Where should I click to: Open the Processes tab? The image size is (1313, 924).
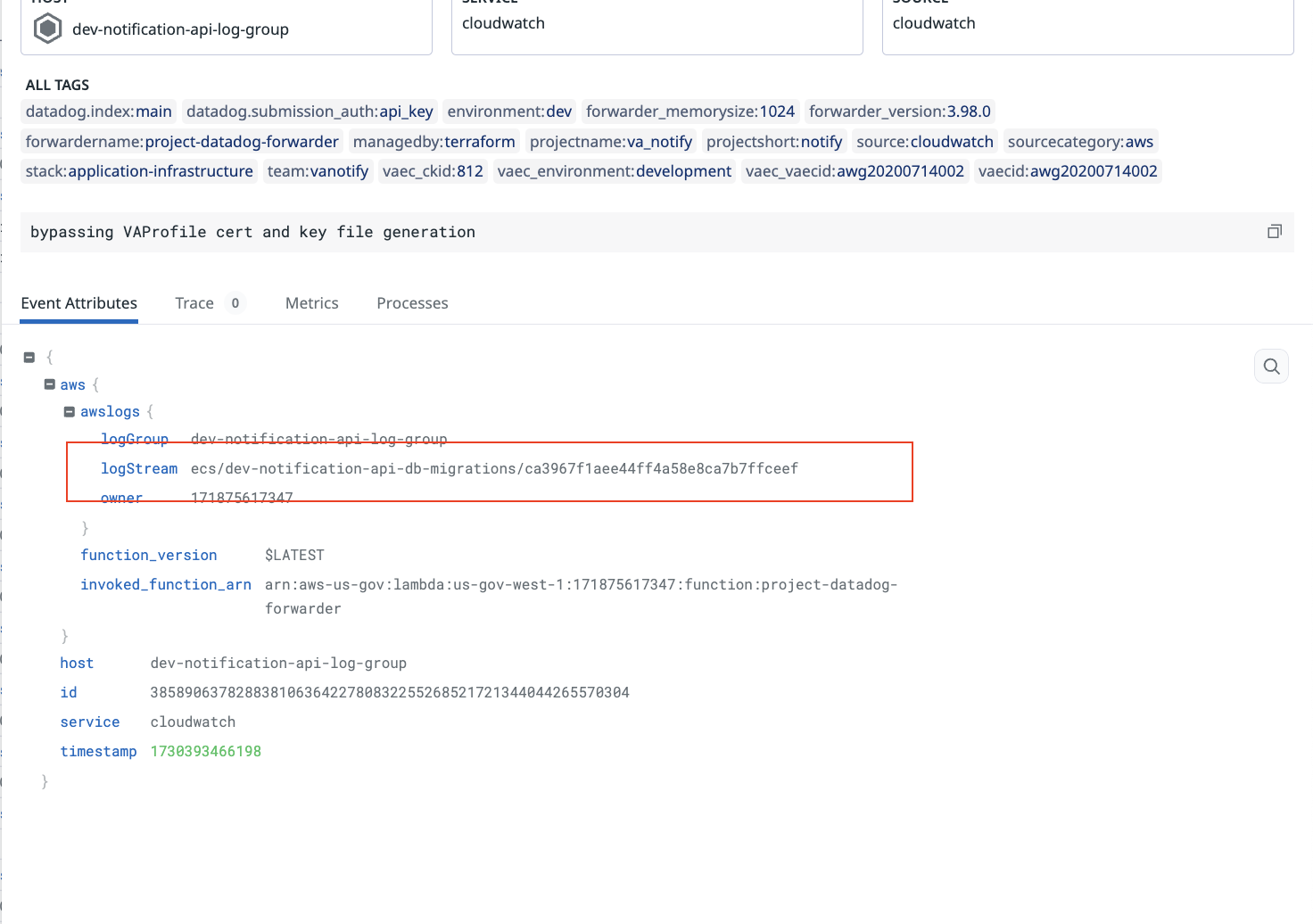pyautogui.click(x=412, y=303)
